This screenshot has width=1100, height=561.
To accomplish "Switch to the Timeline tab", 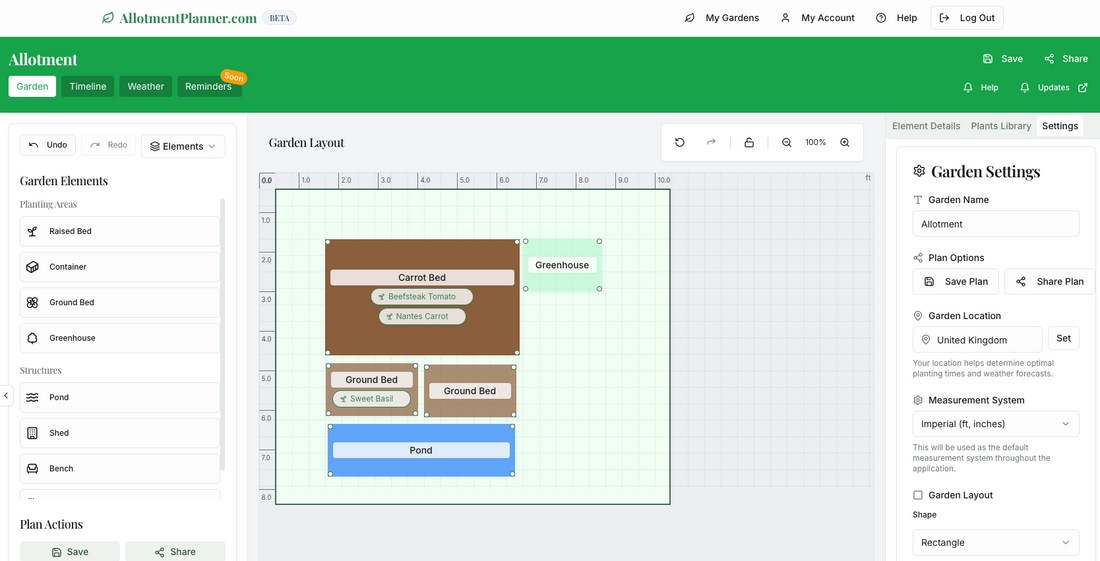I will (88, 87).
